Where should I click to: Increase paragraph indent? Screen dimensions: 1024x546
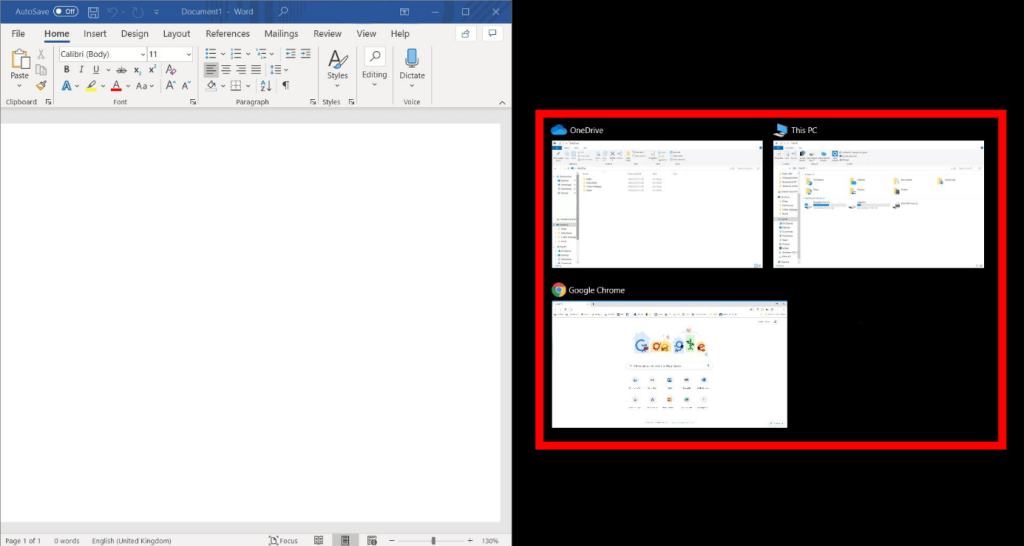(x=306, y=54)
